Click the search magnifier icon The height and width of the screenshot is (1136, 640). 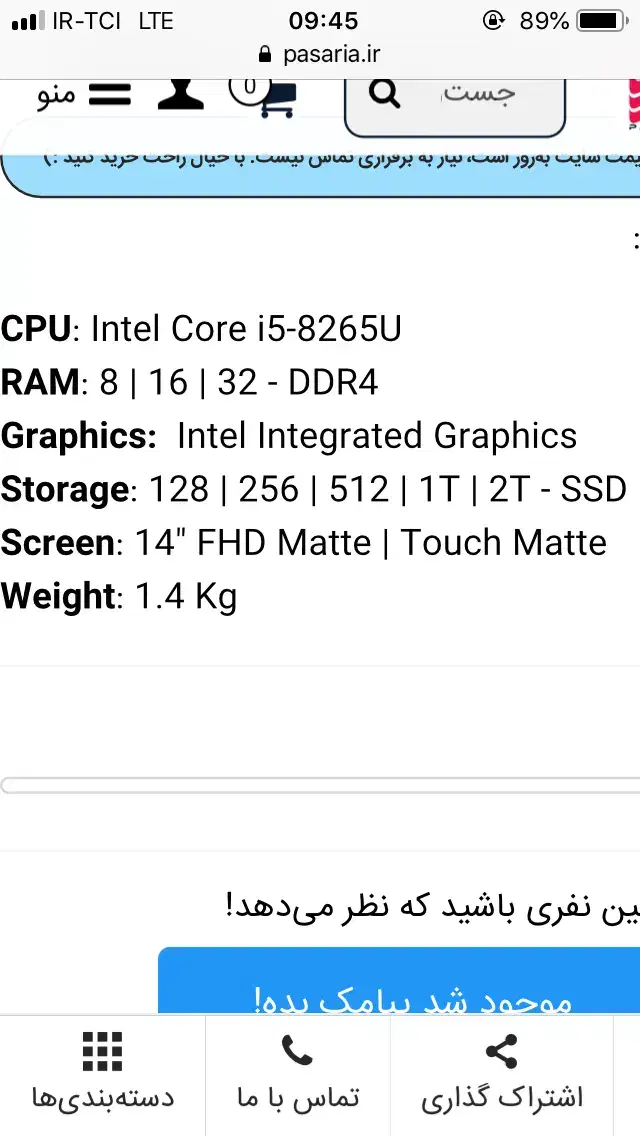click(x=384, y=95)
